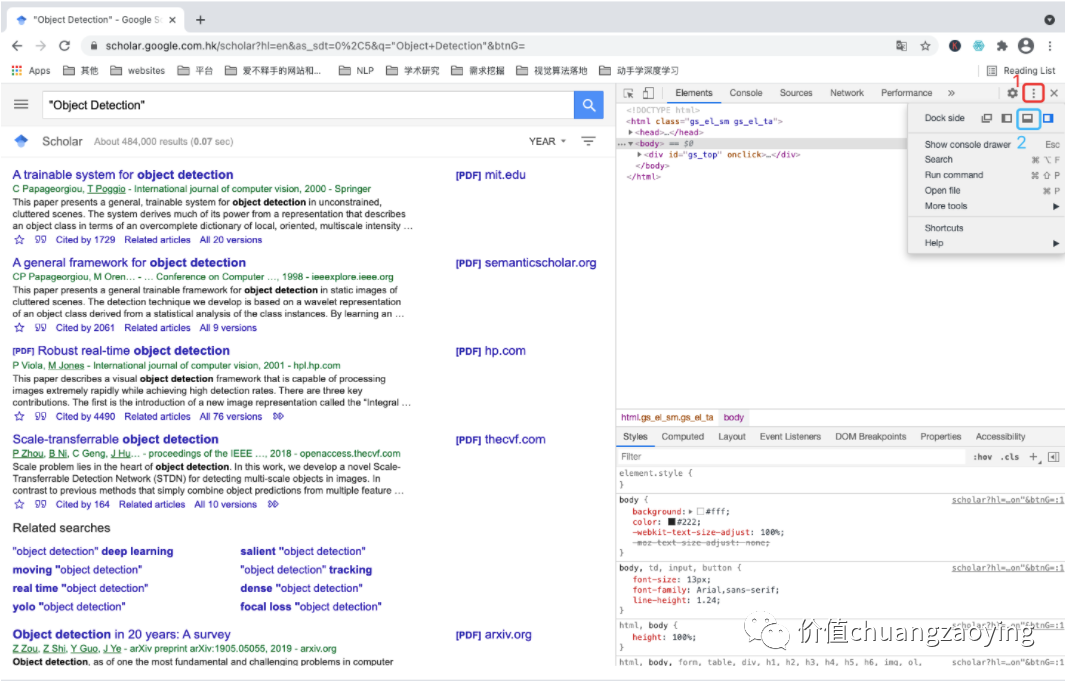Screen dimensions: 1069x681
Task: Open 'All 76 versions' link
Action: pyautogui.click(x=230, y=417)
